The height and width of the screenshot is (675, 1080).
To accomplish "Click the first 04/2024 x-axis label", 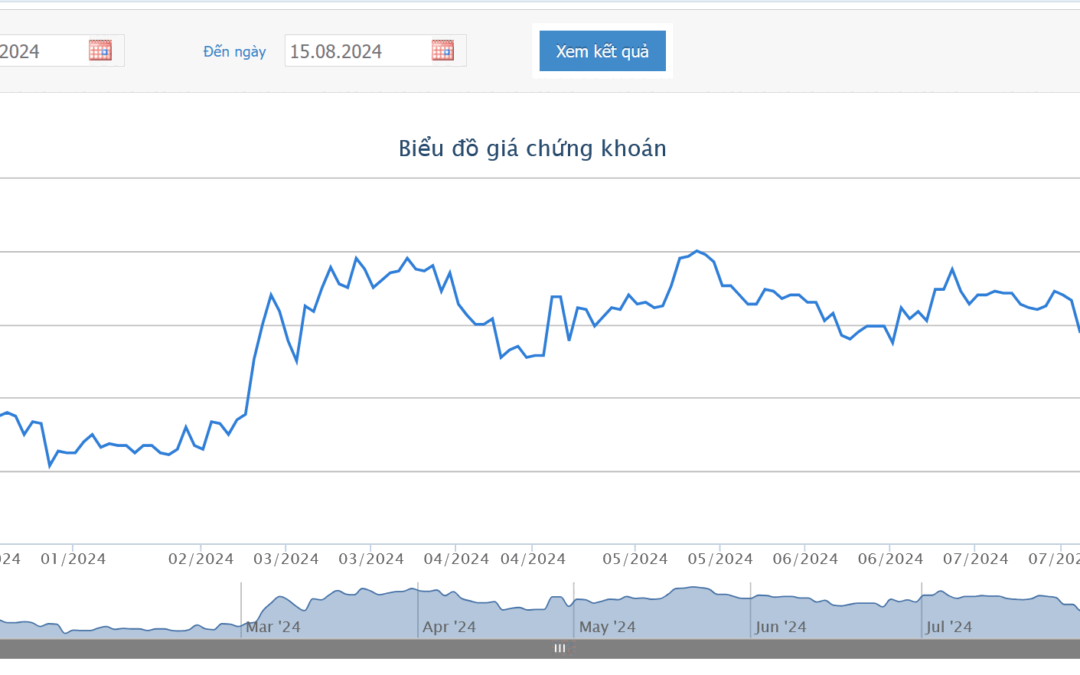I will pos(456,559).
